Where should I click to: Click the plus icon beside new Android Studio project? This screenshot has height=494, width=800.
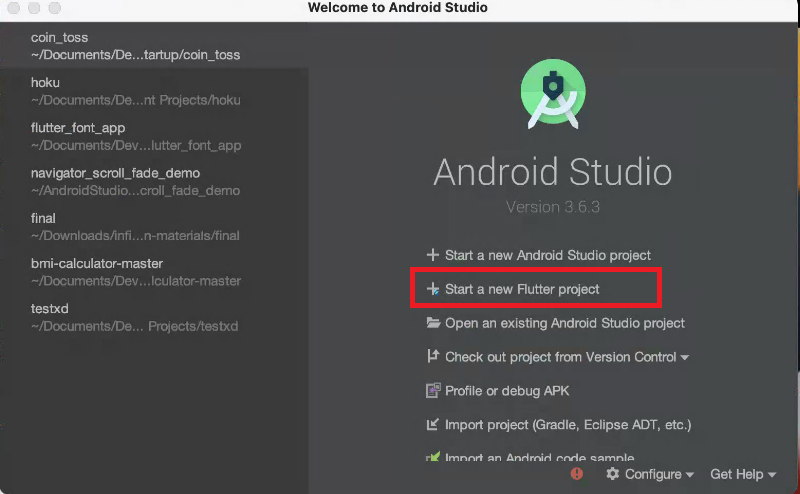433,255
